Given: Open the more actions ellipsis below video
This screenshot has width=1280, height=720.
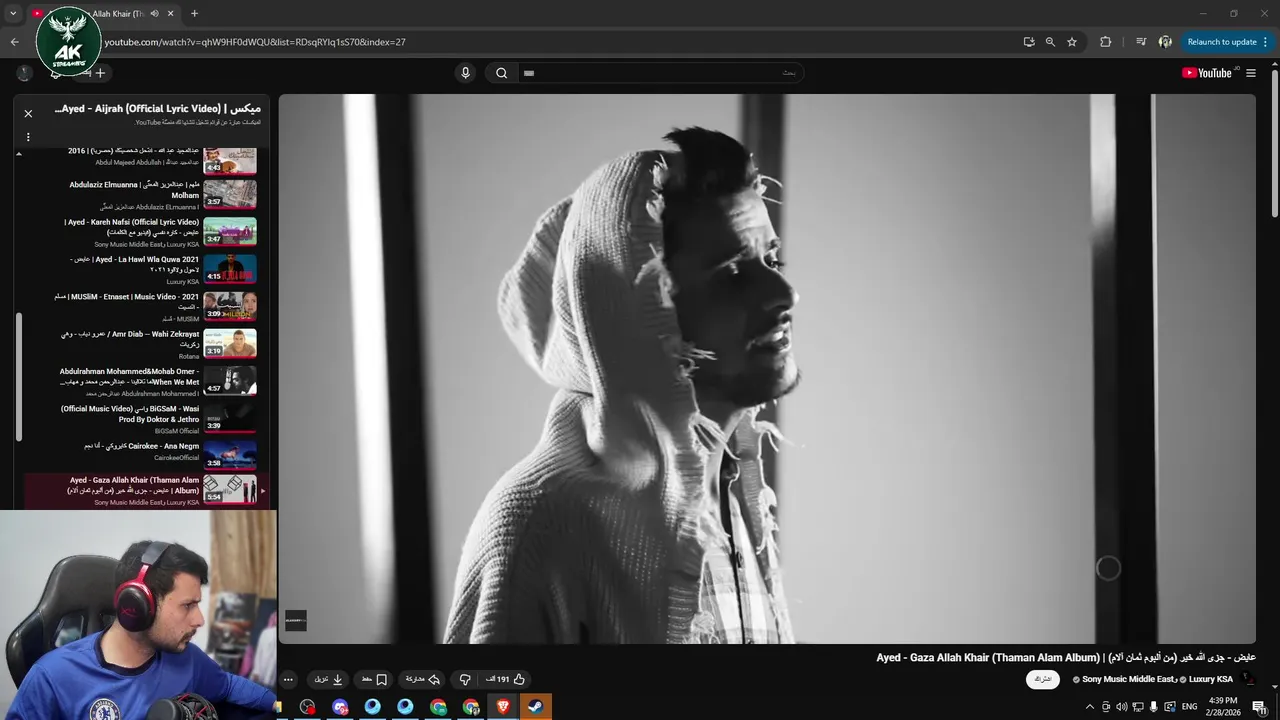Looking at the screenshot, I should tap(288, 679).
